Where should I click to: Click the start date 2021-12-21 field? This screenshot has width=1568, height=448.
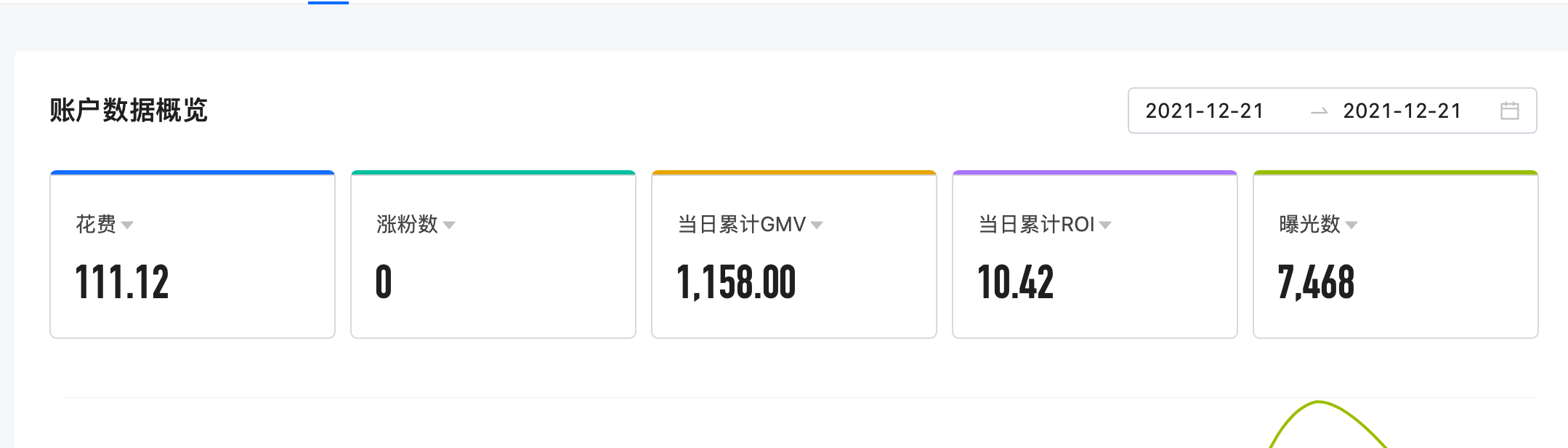[x=1205, y=111]
